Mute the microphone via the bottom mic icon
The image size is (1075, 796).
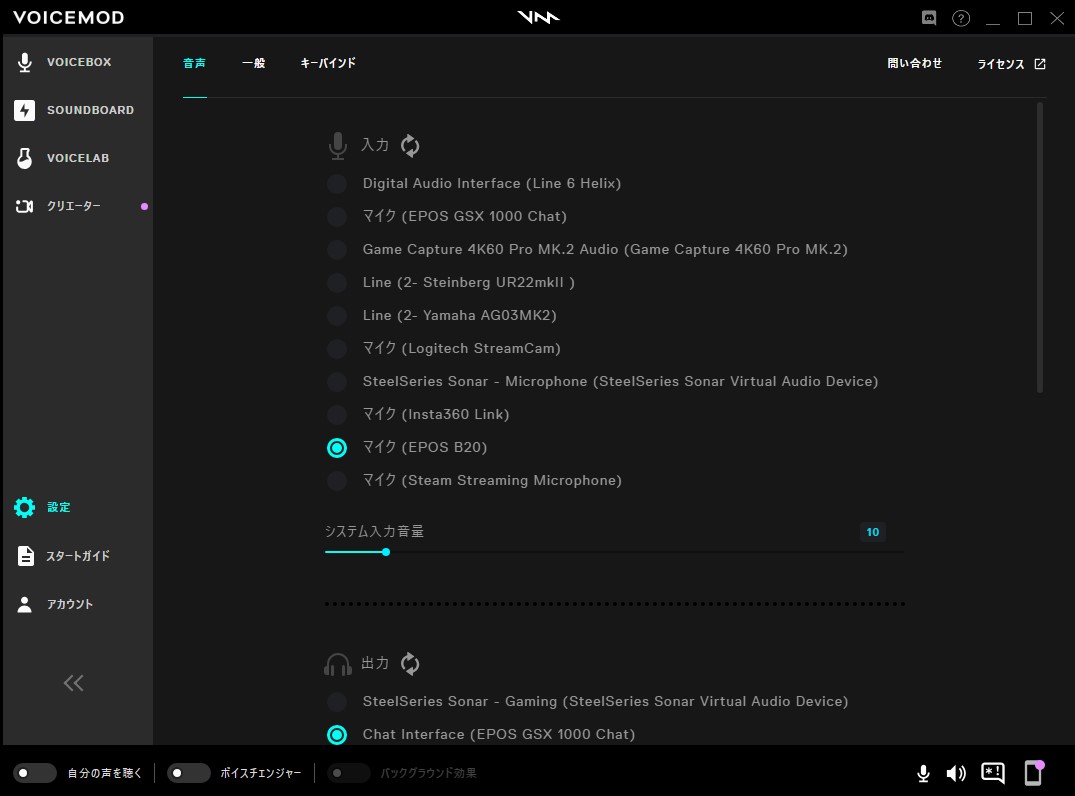coord(923,773)
